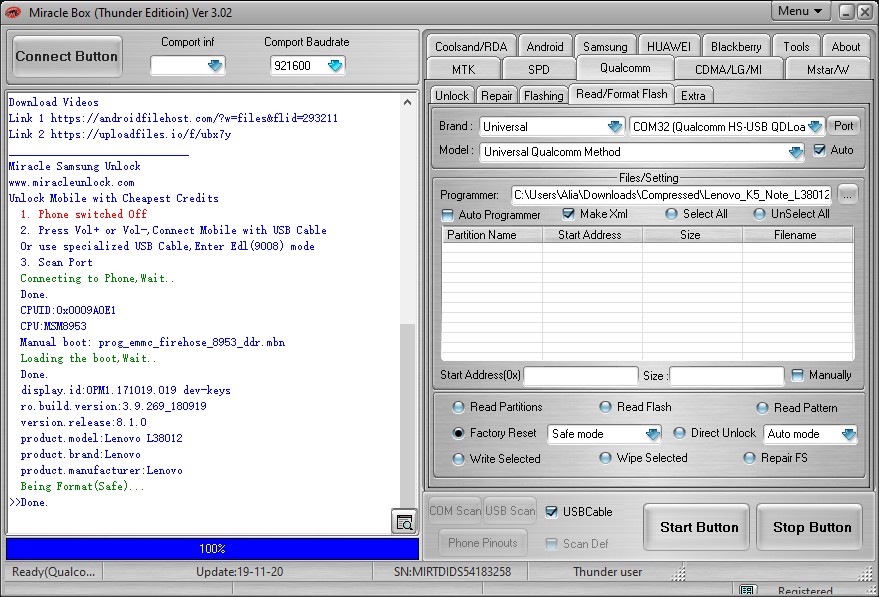Uncheck the Make Xml checkbox
The image size is (879, 597).
point(568,214)
